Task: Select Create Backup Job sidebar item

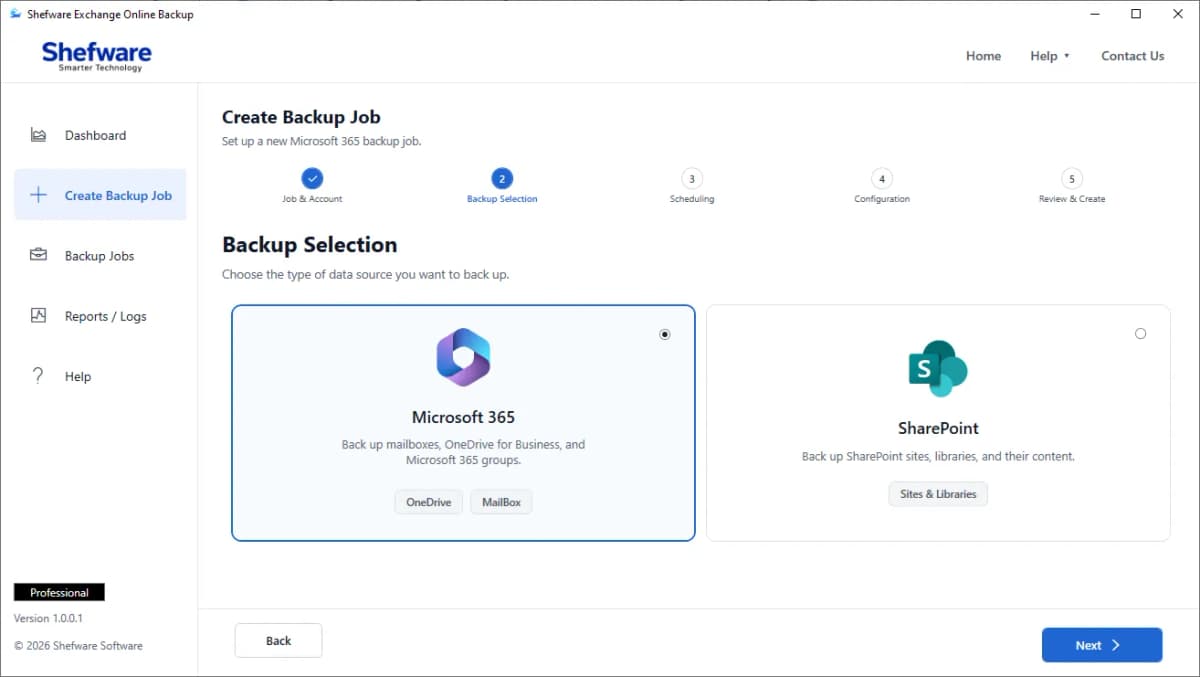Action: (x=100, y=195)
